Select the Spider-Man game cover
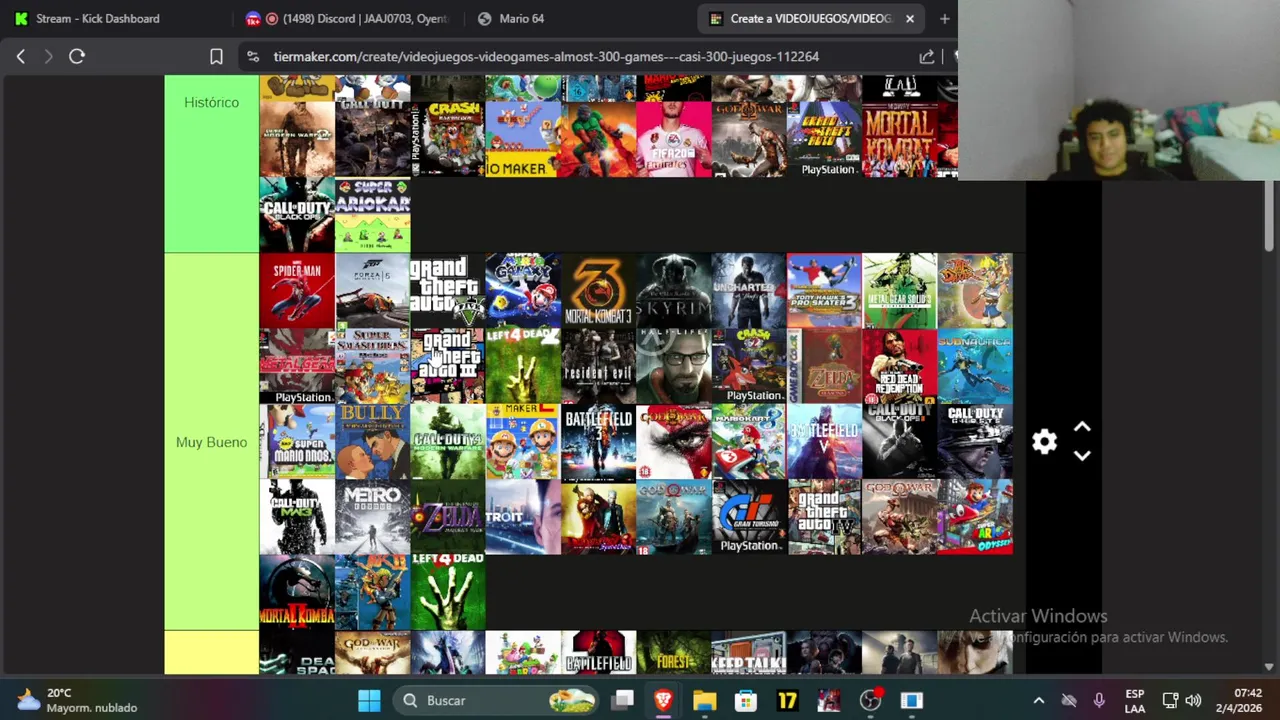The width and height of the screenshot is (1280, 720). [x=297, y=290]
